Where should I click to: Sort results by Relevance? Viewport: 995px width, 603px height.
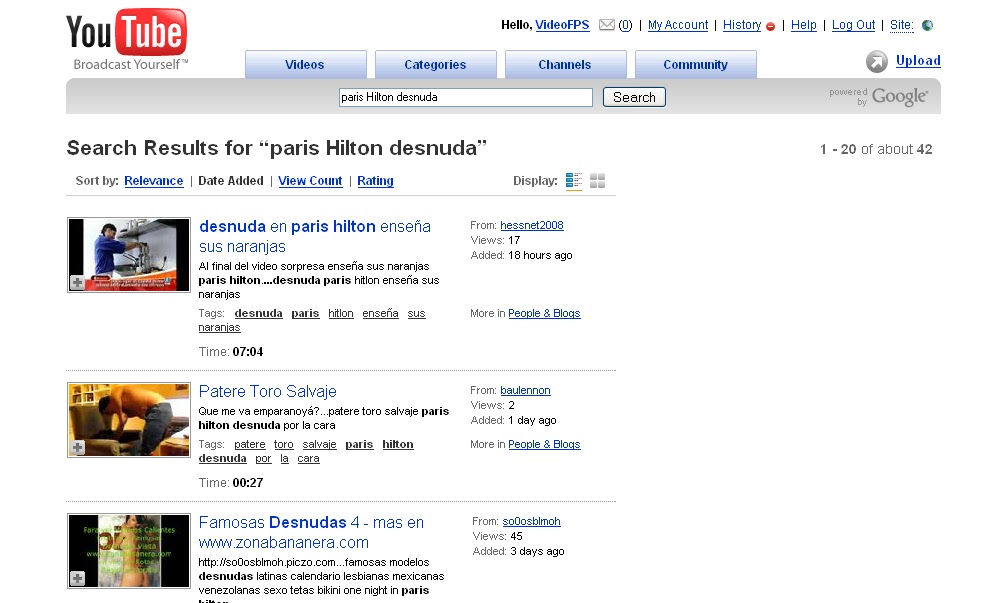[x=154, y=181]
